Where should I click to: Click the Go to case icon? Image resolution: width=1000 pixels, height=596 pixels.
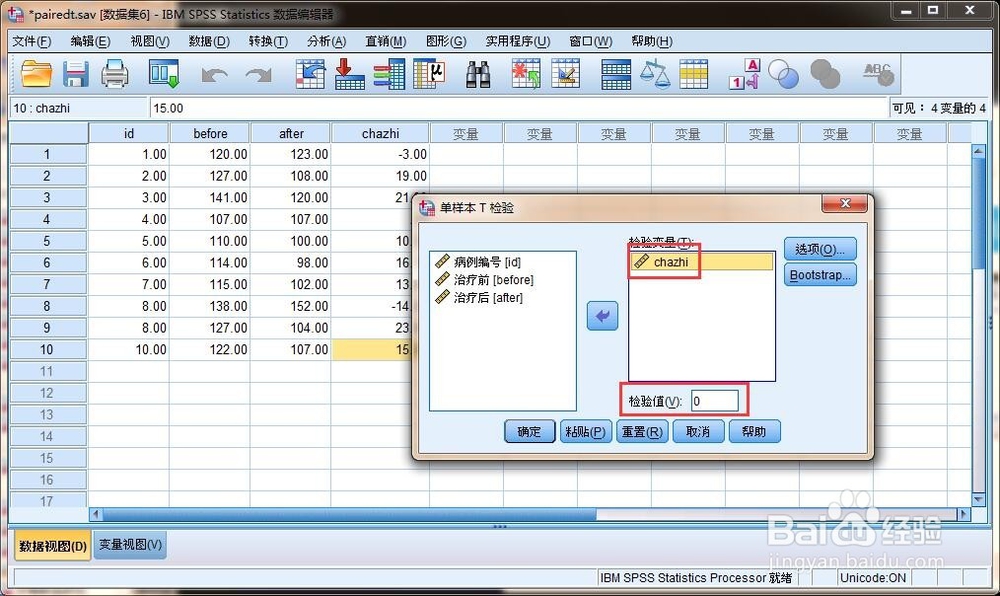point(311,74)
